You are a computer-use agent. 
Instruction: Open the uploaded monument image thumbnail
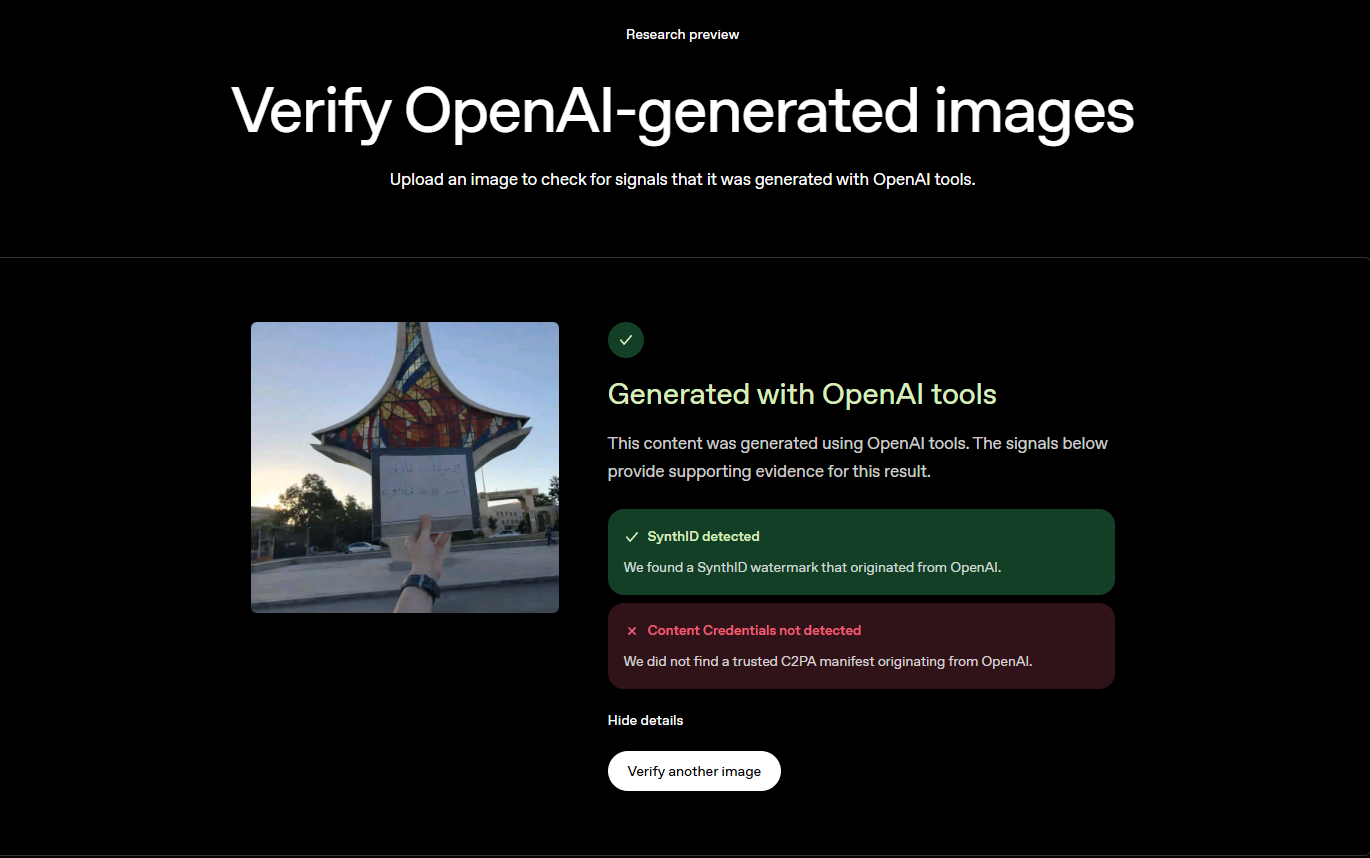coord(405,467)
